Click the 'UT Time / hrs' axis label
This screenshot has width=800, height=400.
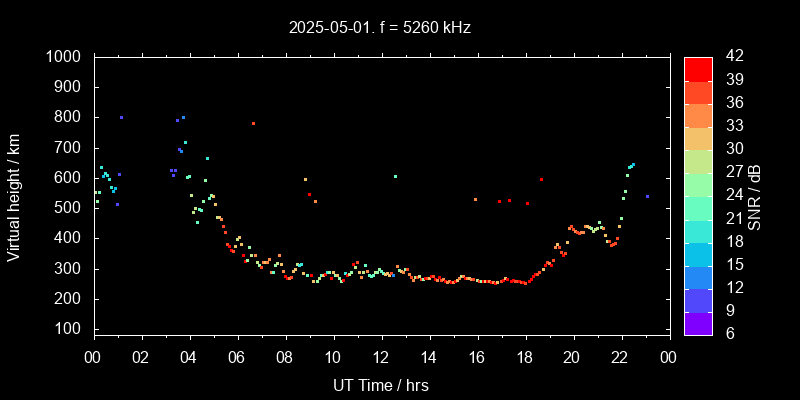(x=381, y=385)
